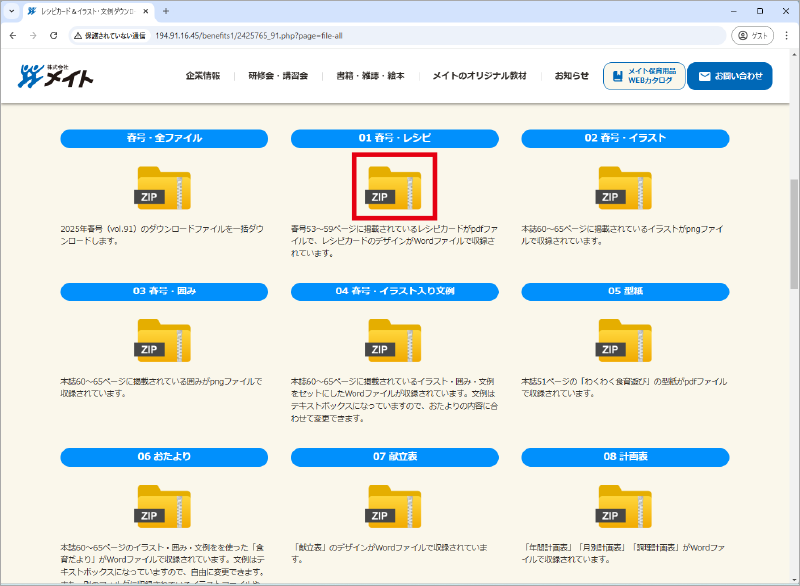
Task: Download the 02 春号・イラスト ZIP icon
Action: 625,188
